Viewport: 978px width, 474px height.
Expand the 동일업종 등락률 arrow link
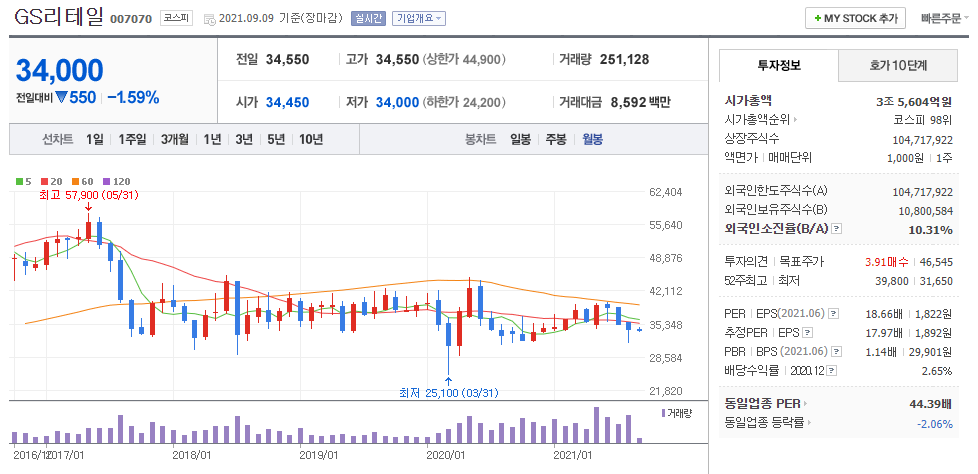point(810,423)
